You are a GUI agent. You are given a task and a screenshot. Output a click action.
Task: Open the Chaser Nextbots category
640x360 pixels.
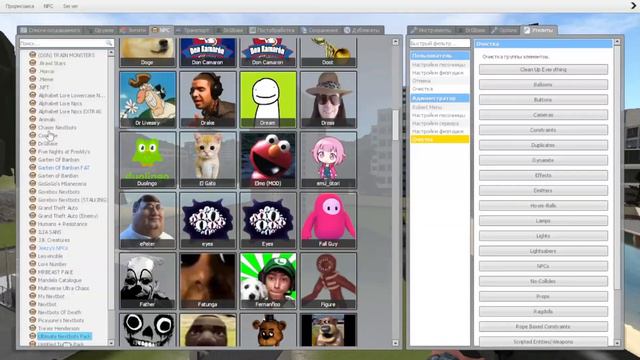pyautogui.click(x=57, y=127)
